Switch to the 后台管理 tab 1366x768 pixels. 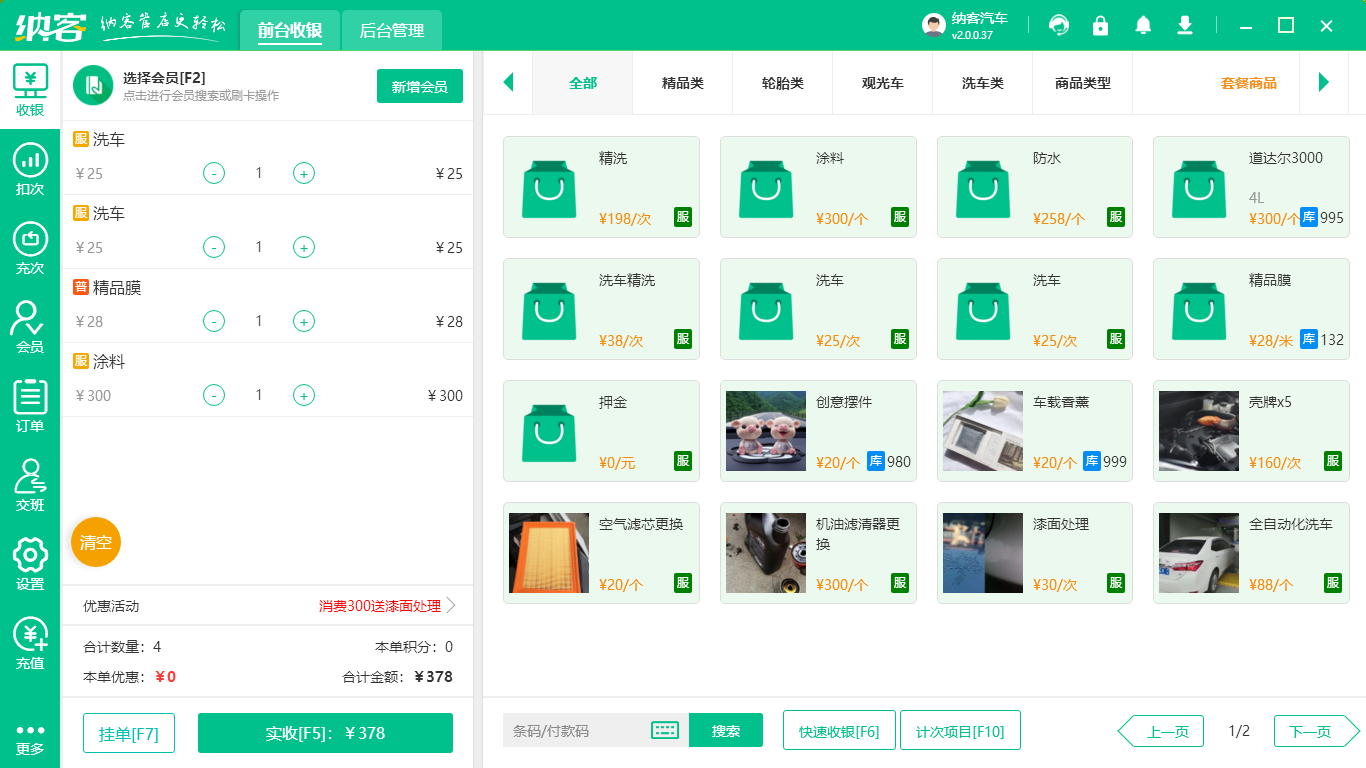point(390,31)
